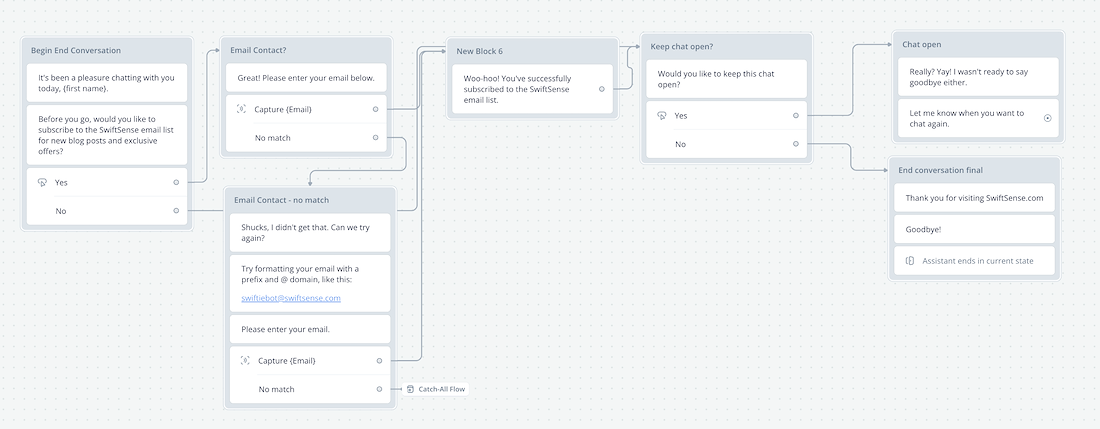Click the output port of No in Begin End Conversation
This screenshot has height=429, width=1100.
tap(176, 210)
